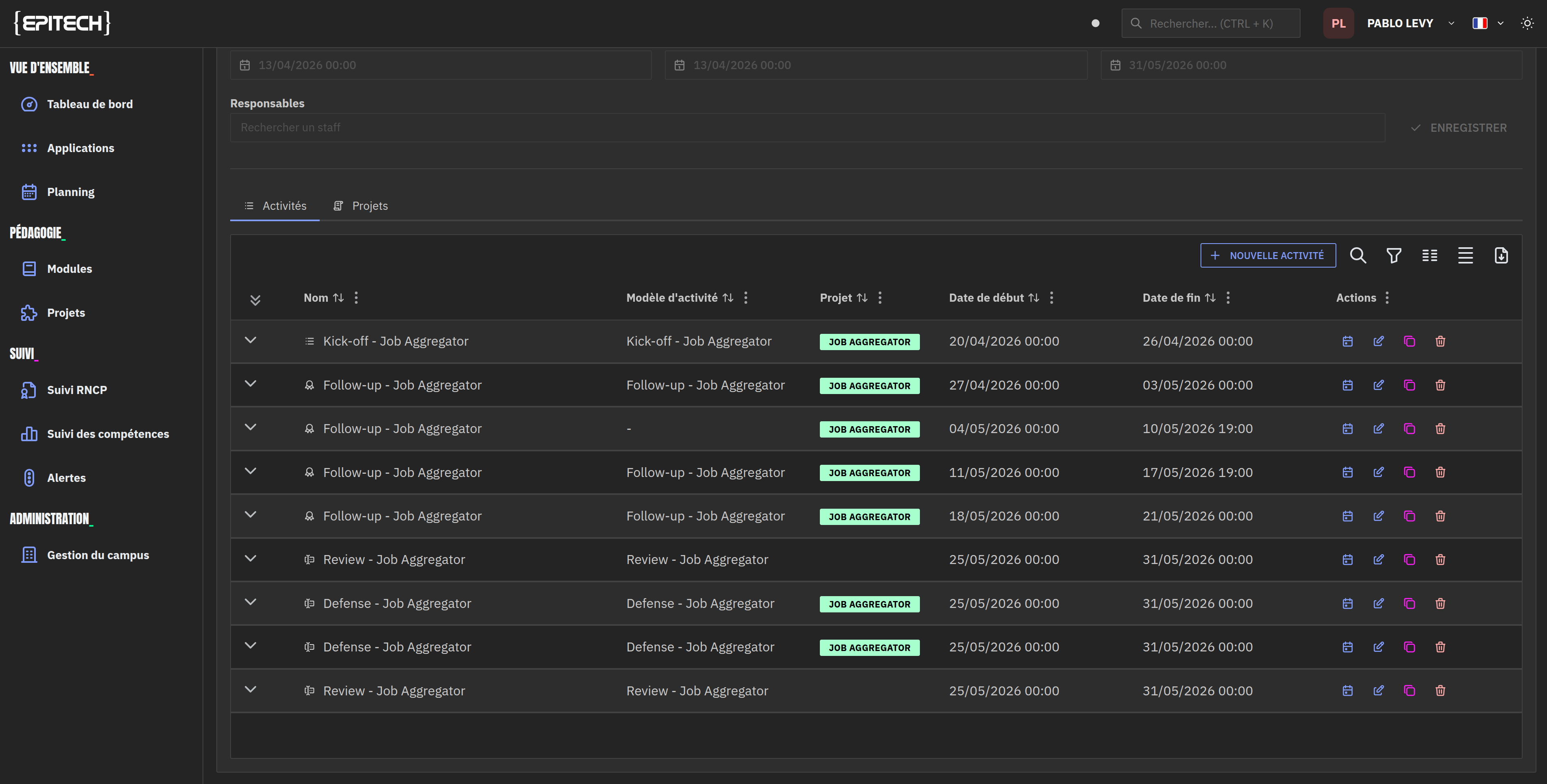Expand Follow-up row starting 27/04/2026

251,384
